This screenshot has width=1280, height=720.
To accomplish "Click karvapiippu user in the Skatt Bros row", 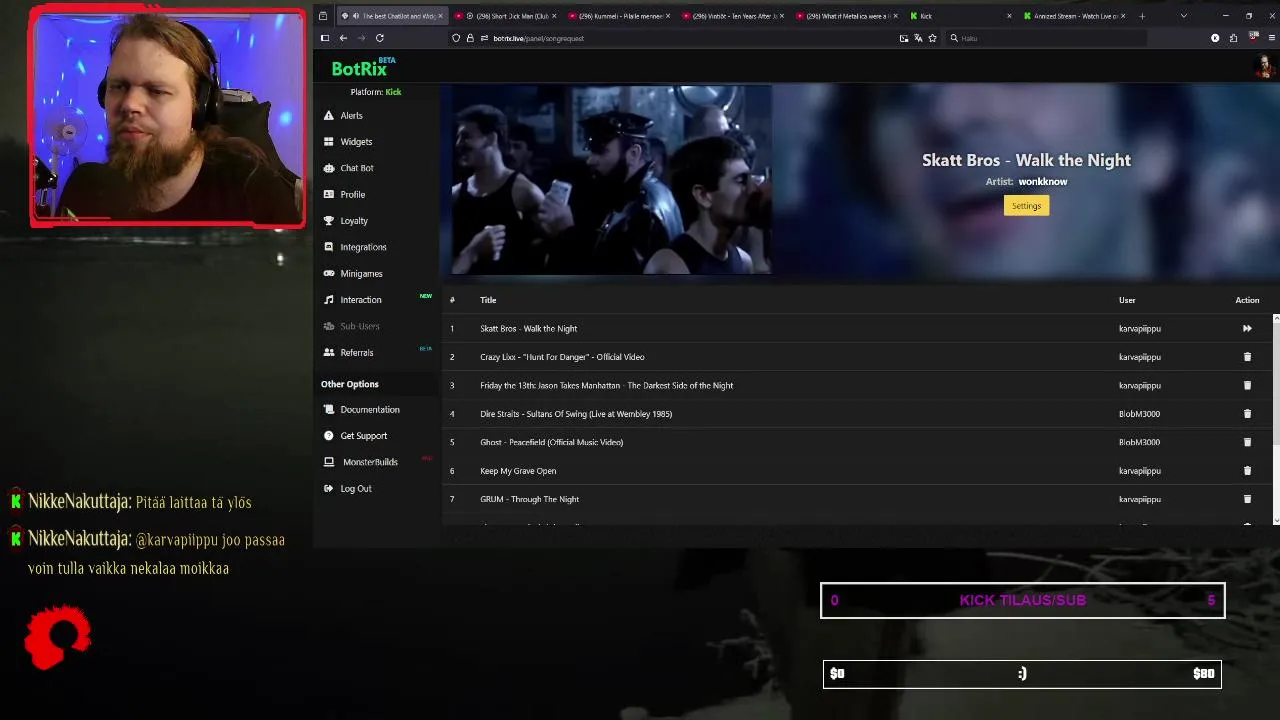I will 1140,329.
